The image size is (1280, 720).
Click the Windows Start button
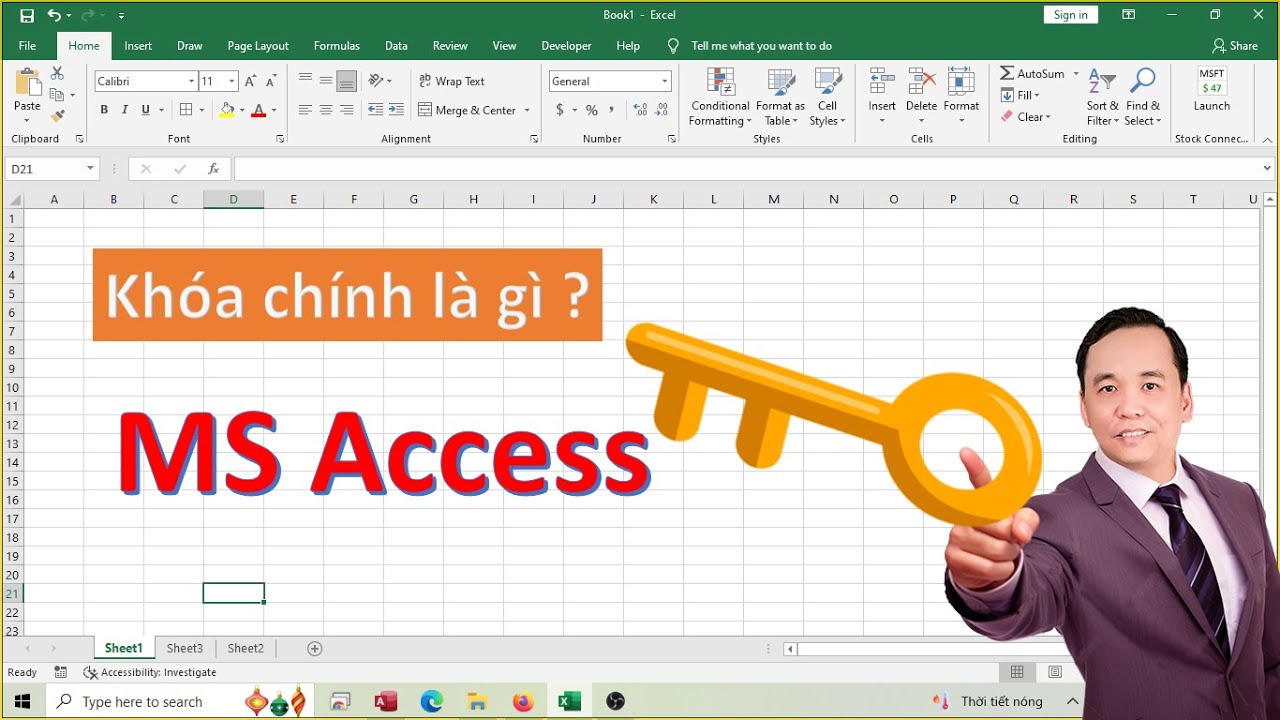pos(22,702)
